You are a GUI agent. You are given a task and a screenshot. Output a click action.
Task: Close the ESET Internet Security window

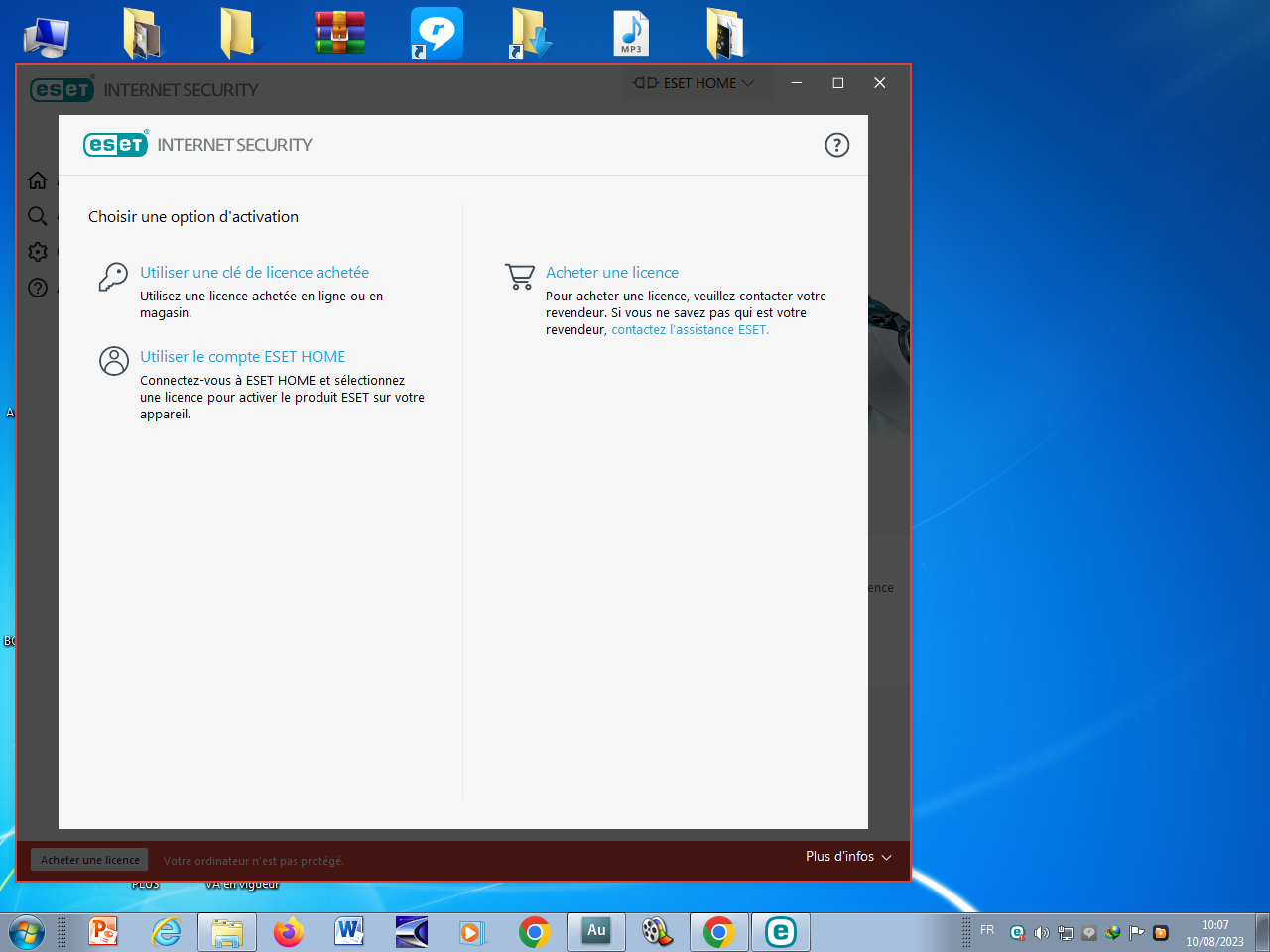click(x=880, y=83)
